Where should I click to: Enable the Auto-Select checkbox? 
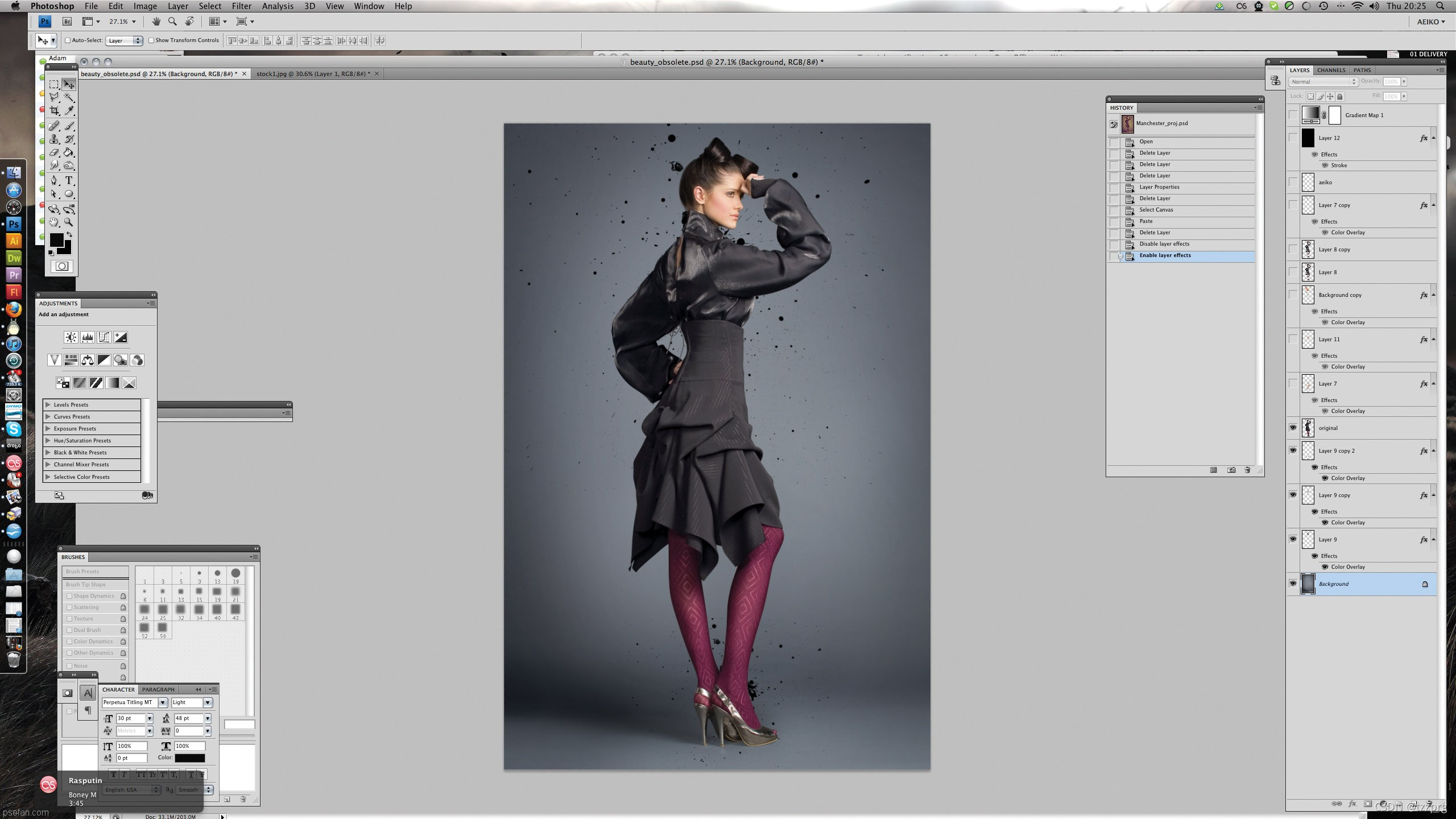point(68,40)
